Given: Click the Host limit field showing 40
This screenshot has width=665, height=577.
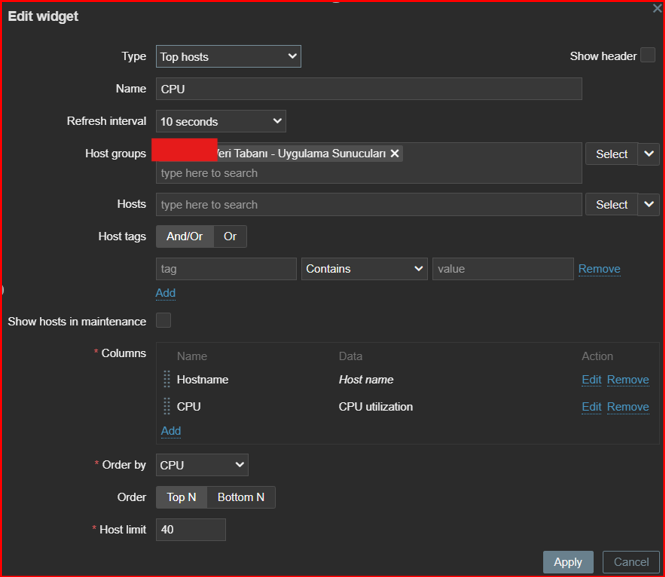Looking at the screenshot, I should click(191, 530).
